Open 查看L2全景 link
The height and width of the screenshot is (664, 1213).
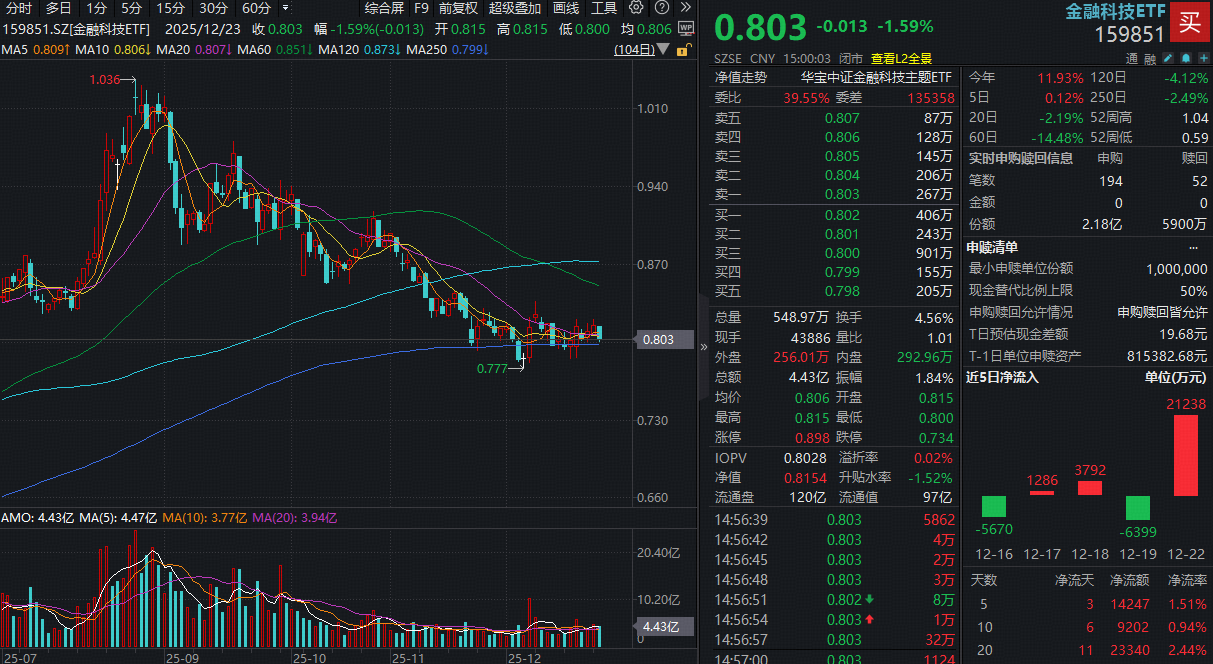click(901, 59)
